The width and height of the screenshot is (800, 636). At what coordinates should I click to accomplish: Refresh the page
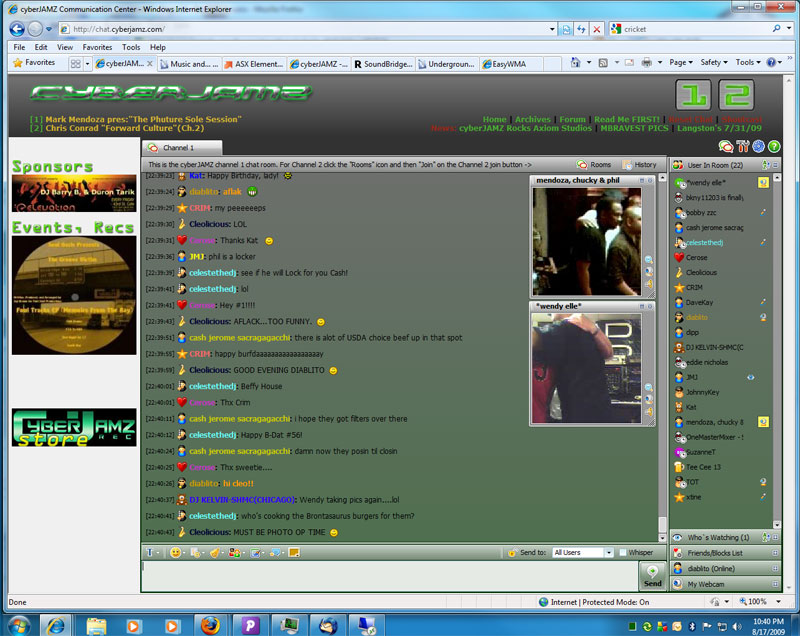tap(581, 29)
